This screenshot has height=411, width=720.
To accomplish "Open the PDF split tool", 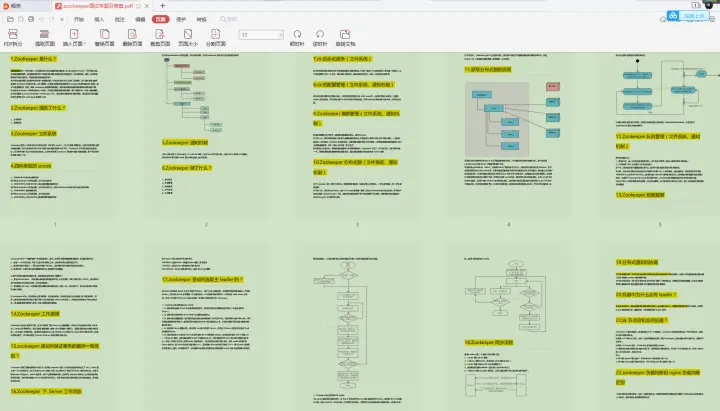I will (x=13, y=37).
